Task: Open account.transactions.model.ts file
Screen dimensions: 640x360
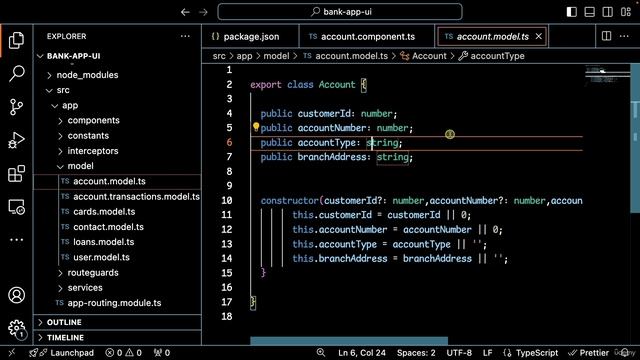Action: [x=136, y=197]
